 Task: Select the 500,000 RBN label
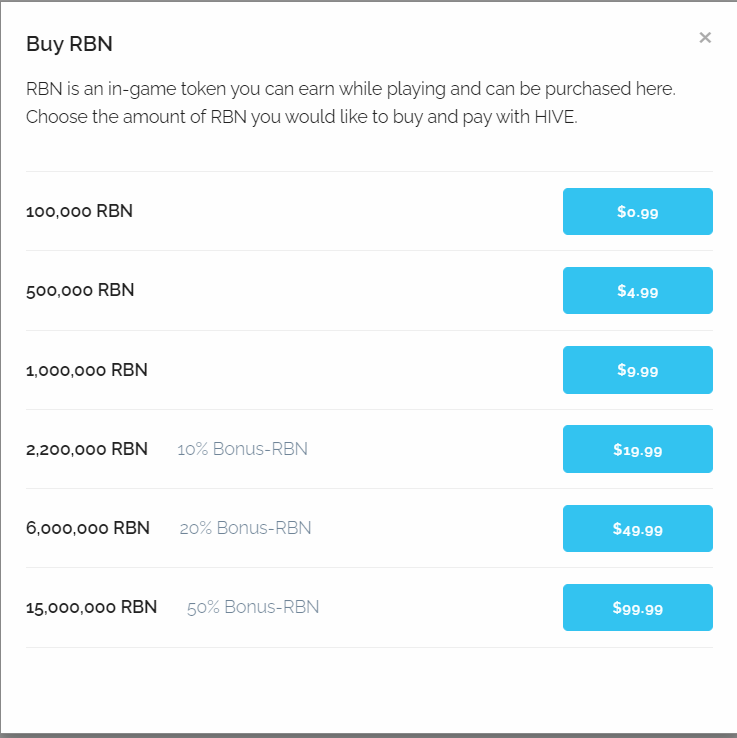[80, 290]
